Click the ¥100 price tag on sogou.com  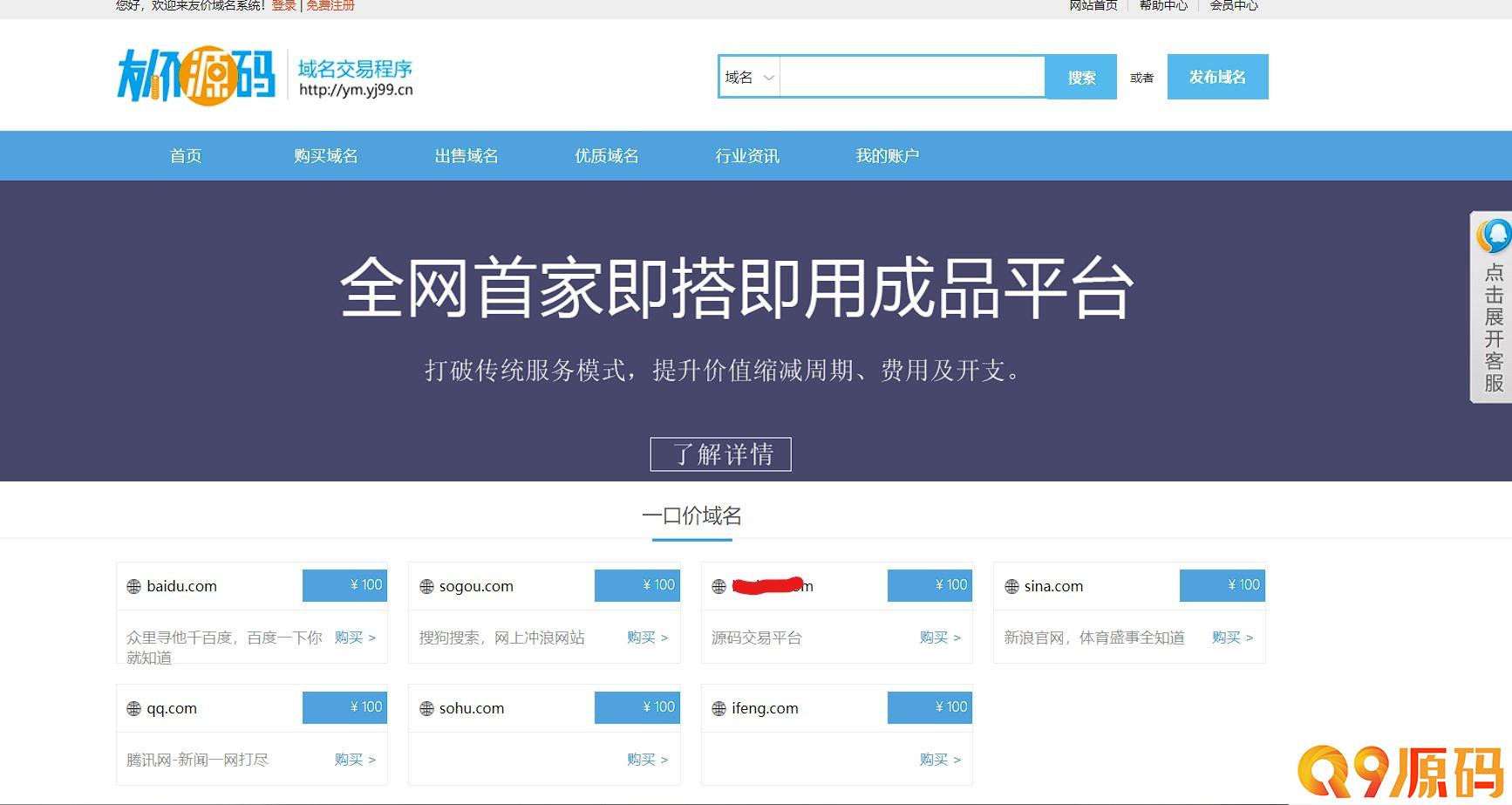point(637,585)
